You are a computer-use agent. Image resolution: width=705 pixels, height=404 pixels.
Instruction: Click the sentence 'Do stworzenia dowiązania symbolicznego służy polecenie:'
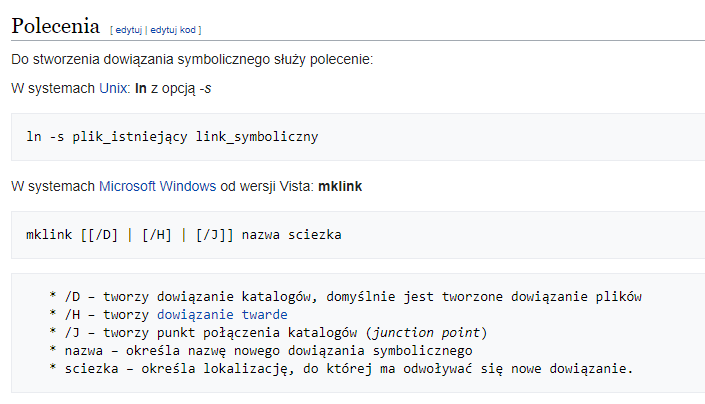click(x=192, y=59)
